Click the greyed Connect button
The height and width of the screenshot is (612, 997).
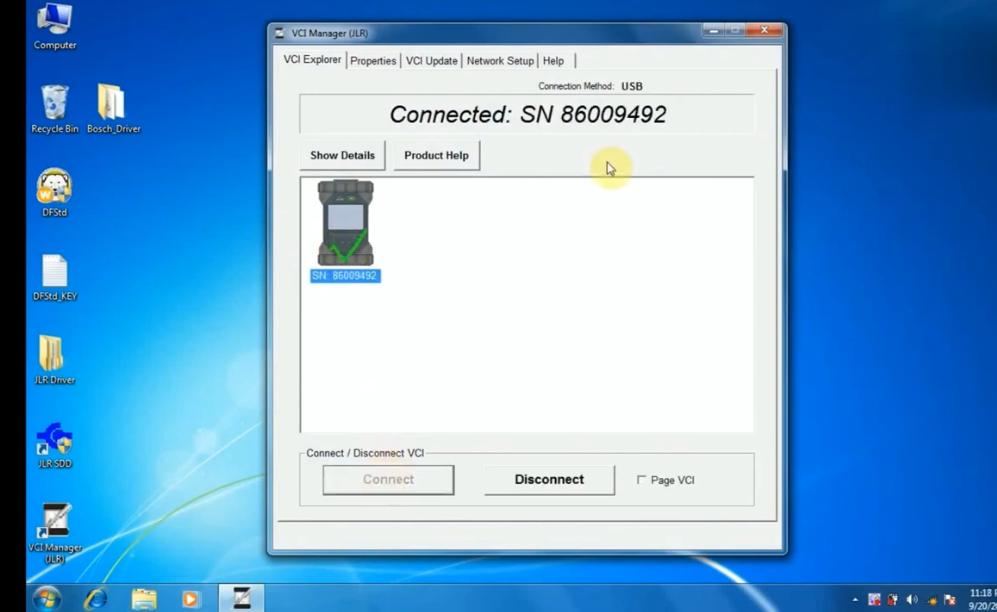(388, 479)
